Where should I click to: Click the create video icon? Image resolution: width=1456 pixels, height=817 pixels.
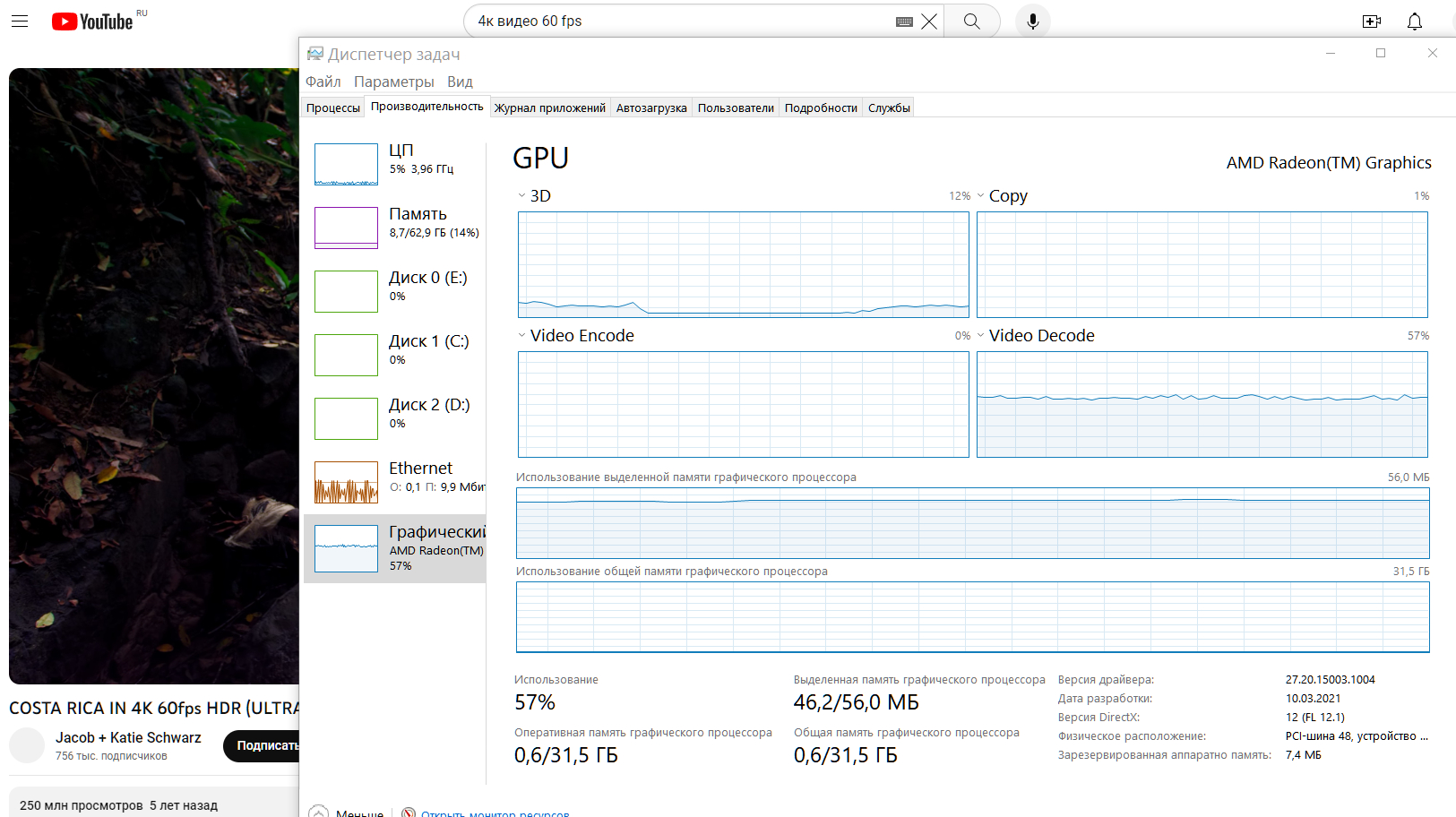pyautogui.click(x=1371, y=21)
